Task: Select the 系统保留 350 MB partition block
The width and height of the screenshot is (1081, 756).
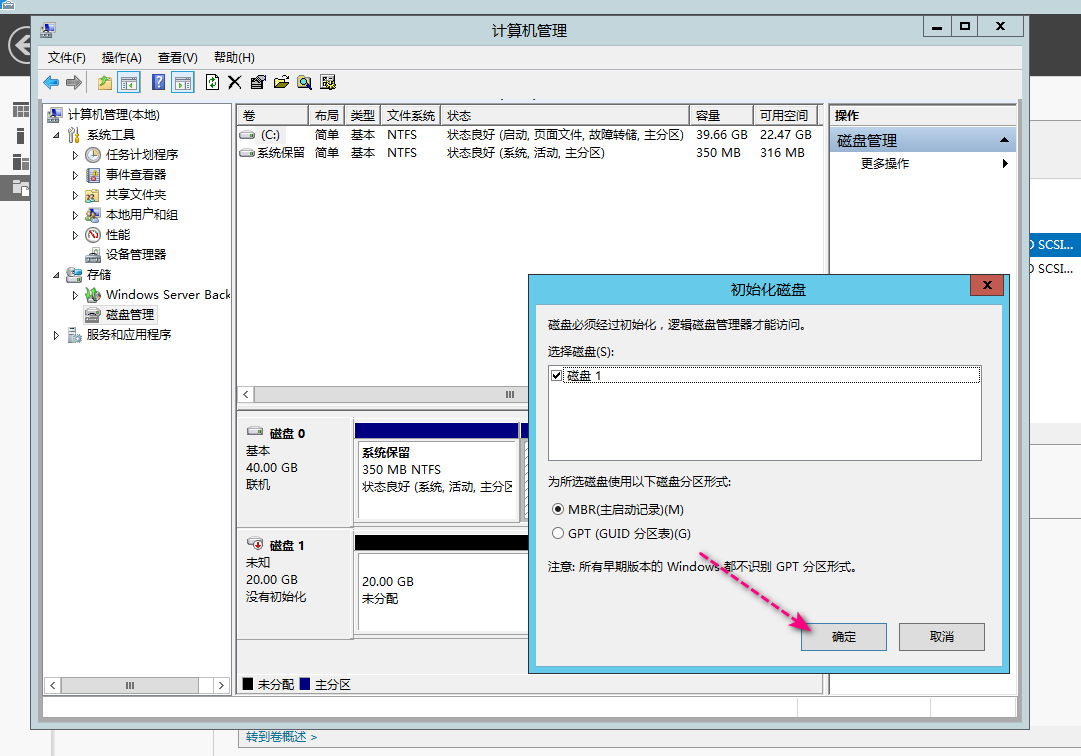Action: [437, 480]
